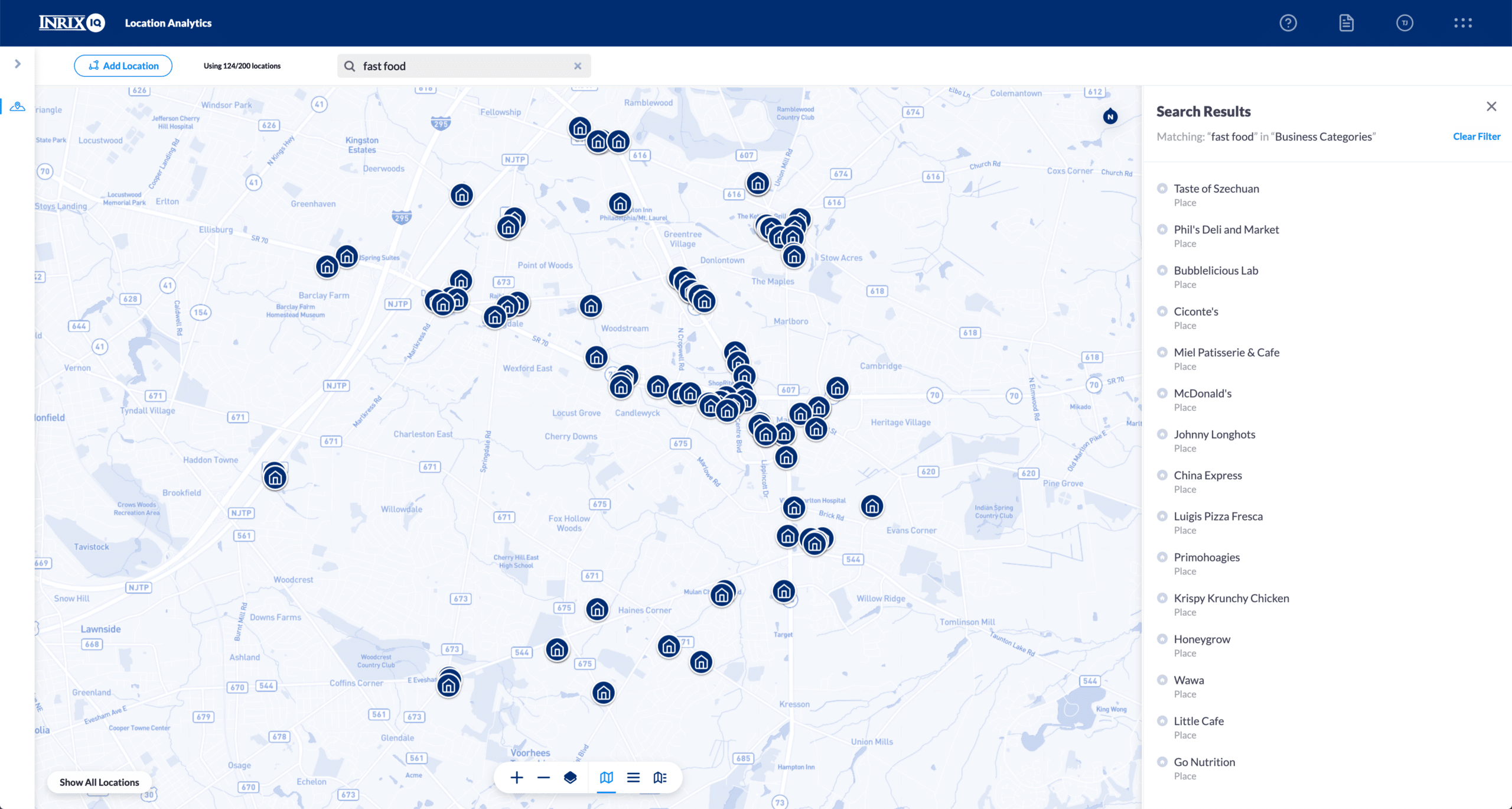Screen dimensions: 1512x809
Task: Click the map marker near Haddon Towne
Action: tap(275, 477)
